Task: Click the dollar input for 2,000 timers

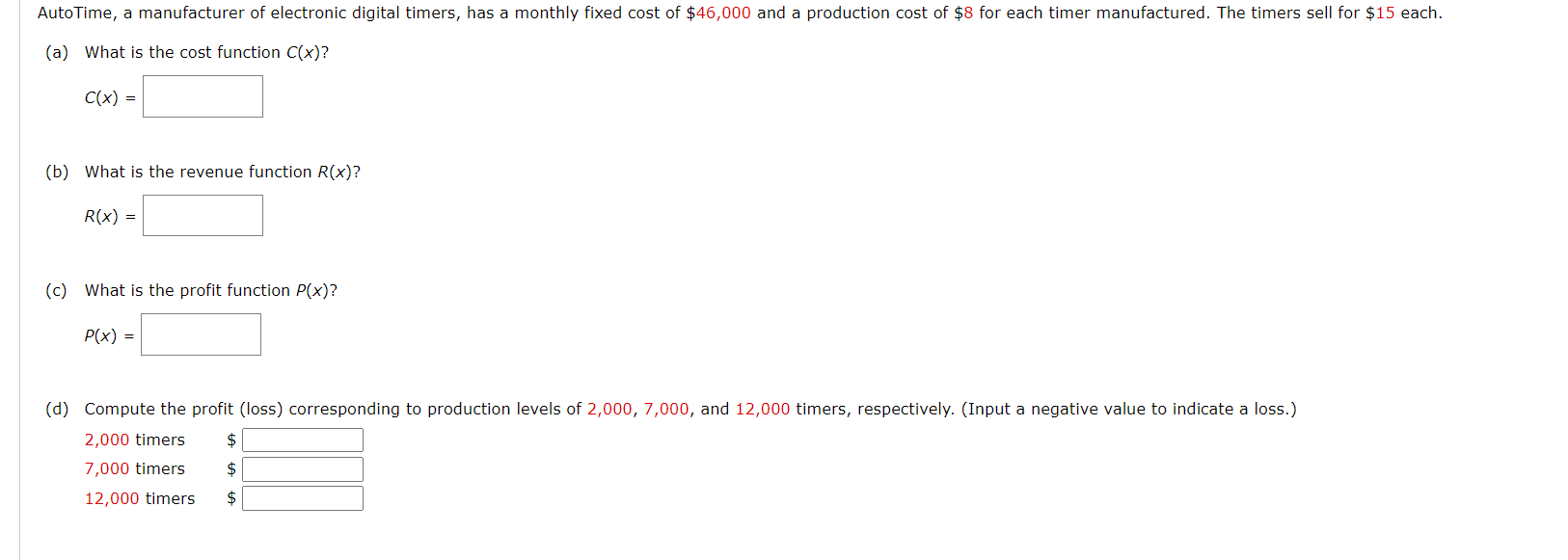Action: click(302, 440)
